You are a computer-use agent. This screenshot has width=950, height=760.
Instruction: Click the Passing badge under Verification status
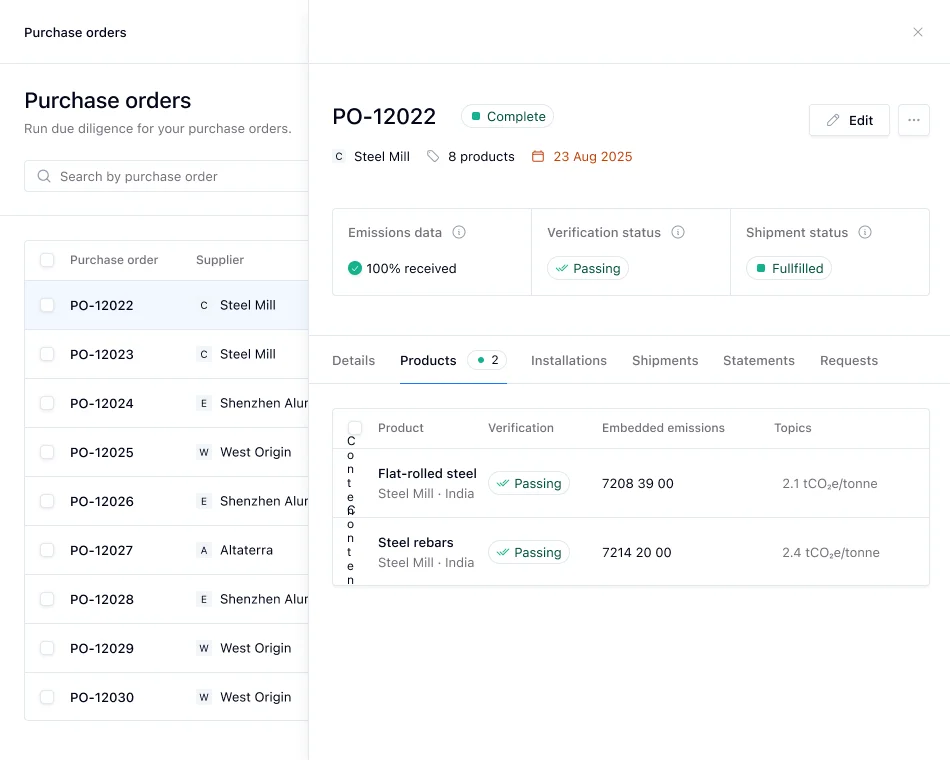pyautogui.click(x=587, y=268)
